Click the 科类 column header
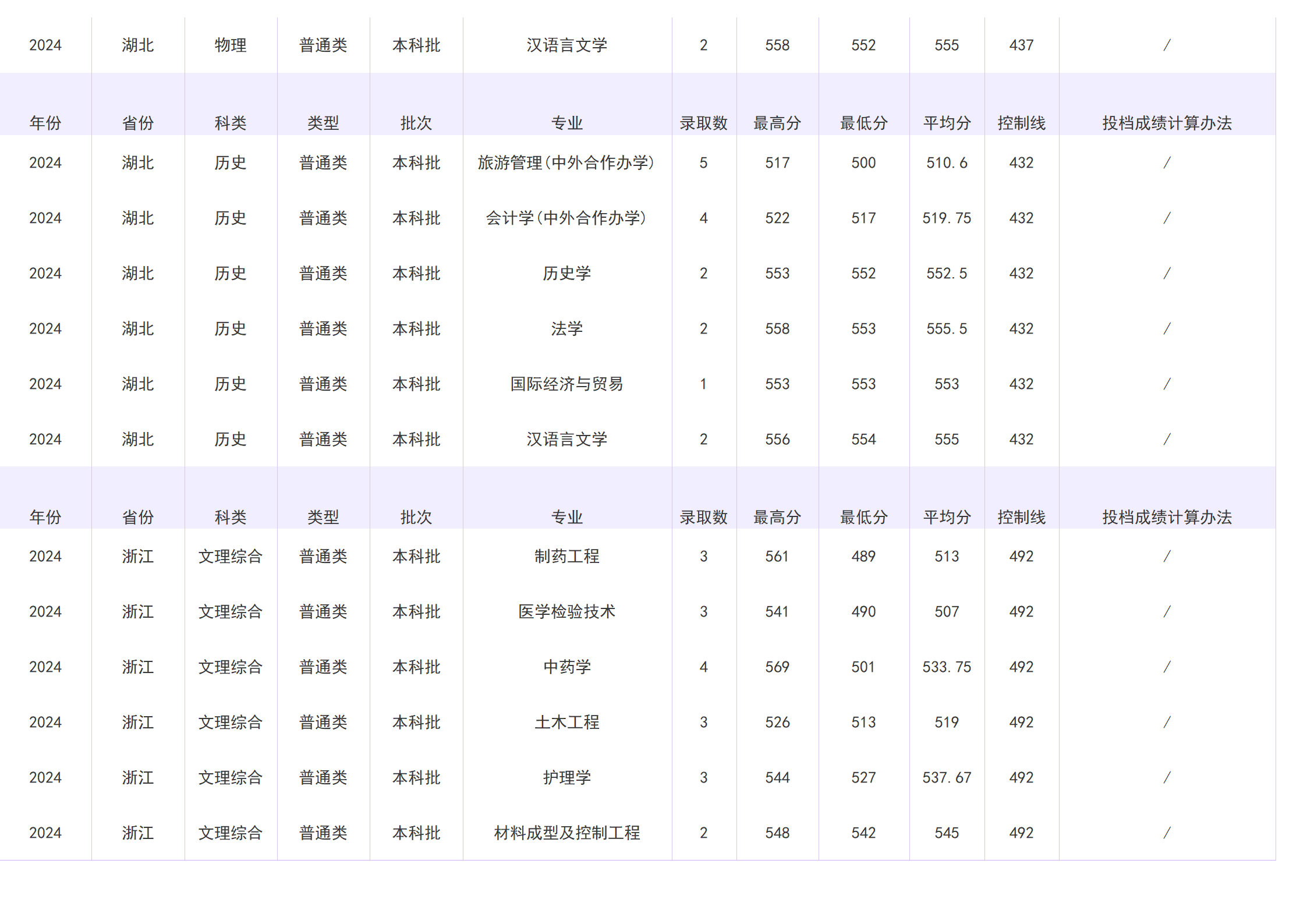Image resolution: width=1307 pixels, height=924 pixels. tap(231, 122)
